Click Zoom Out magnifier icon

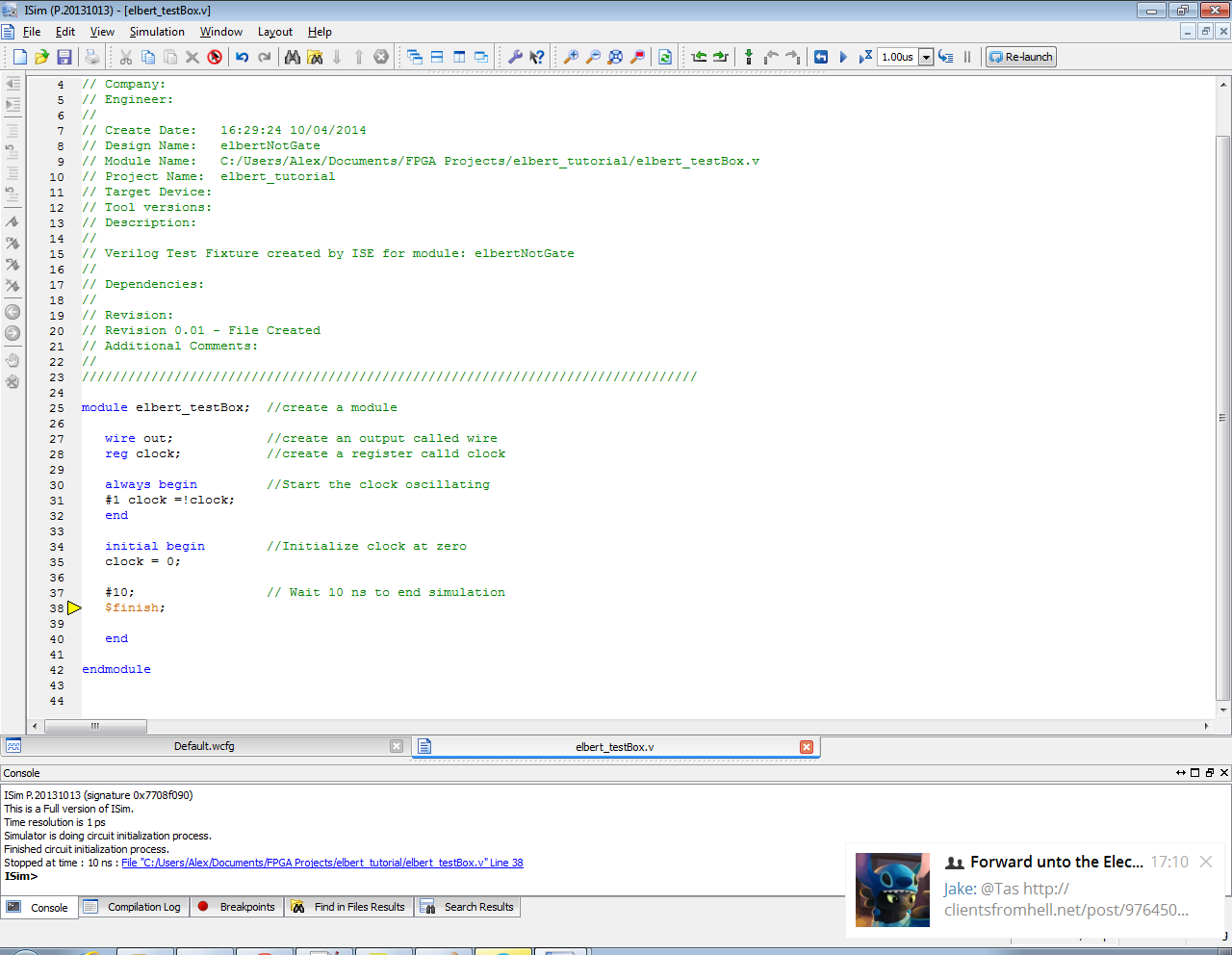(593, 57)
